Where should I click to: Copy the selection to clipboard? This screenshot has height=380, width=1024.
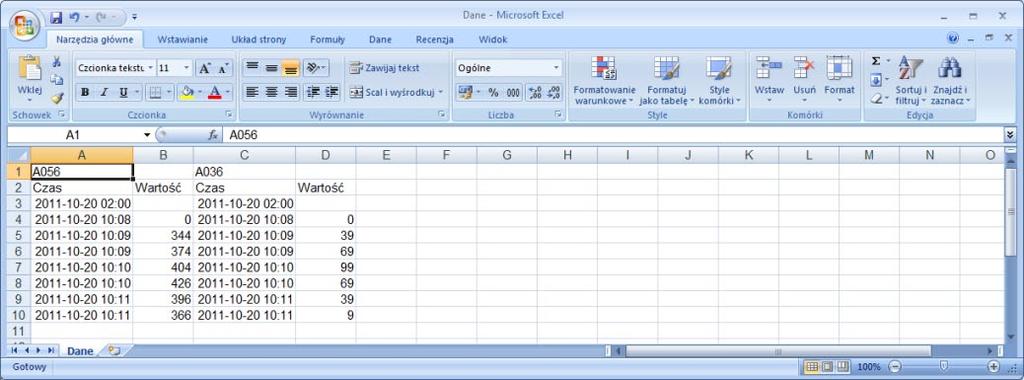coord(57,80)
